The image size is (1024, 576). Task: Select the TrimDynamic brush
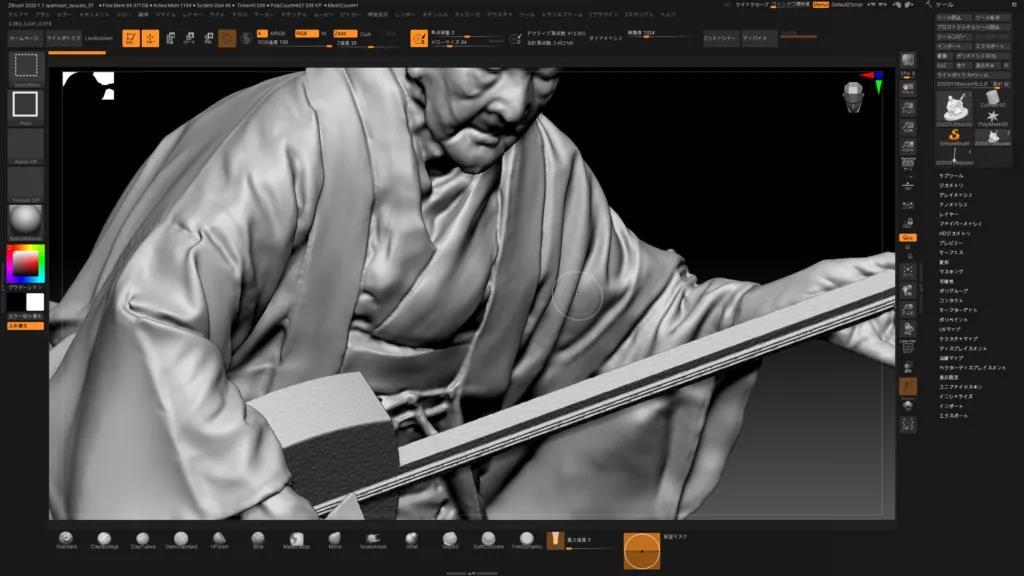(x=526, y=540)
